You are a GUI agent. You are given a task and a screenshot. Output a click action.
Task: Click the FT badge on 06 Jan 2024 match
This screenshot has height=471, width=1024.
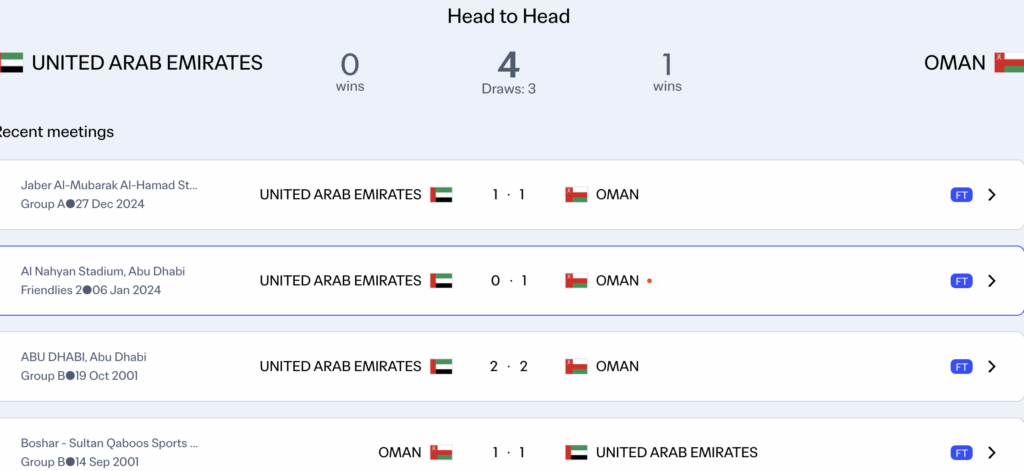click(961, 281)
